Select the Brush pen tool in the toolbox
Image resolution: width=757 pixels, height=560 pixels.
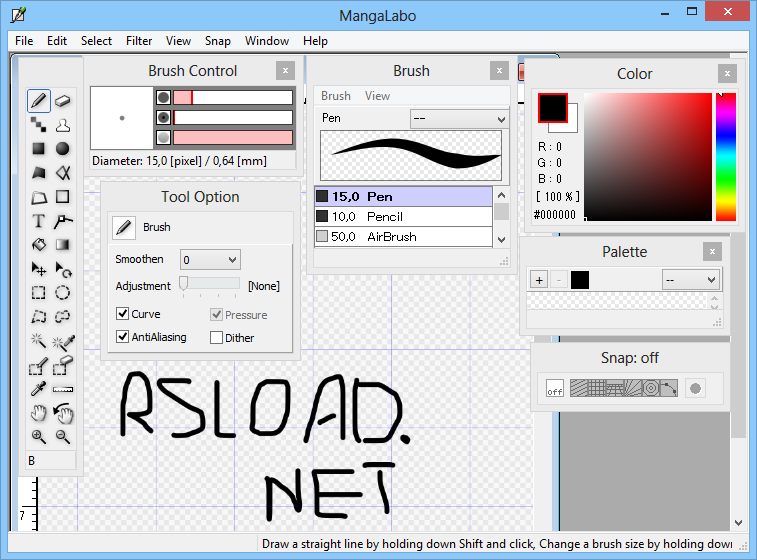coord(39,101)
